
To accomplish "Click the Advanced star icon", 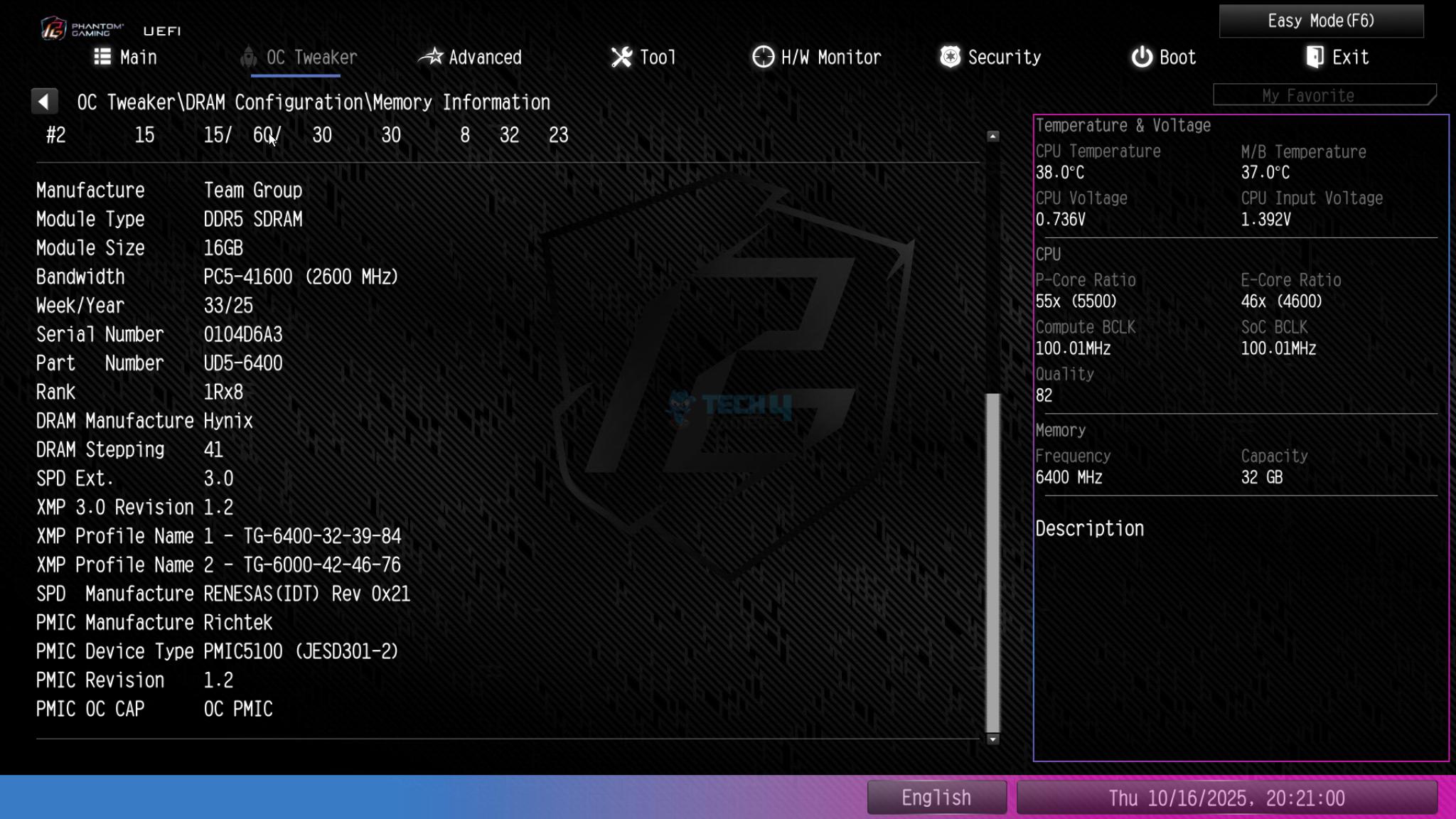I will pyautogui.click(x=431, y=57).
